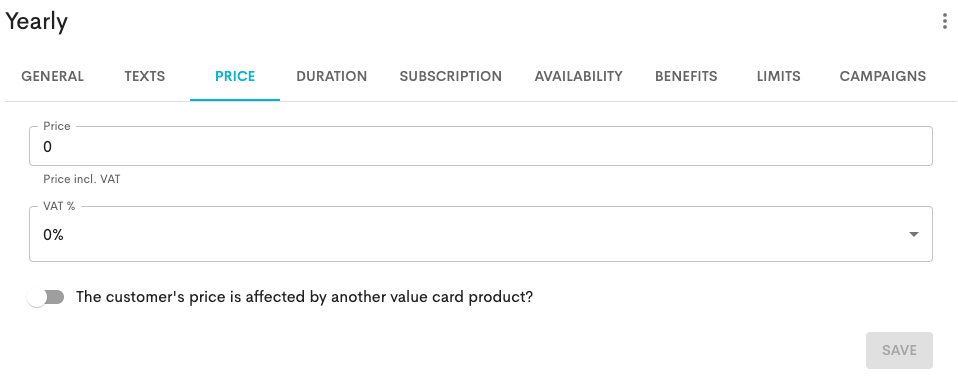This screenshot has height=380, width=958.
Task: Select the Price tab
Action: (235, 76)
